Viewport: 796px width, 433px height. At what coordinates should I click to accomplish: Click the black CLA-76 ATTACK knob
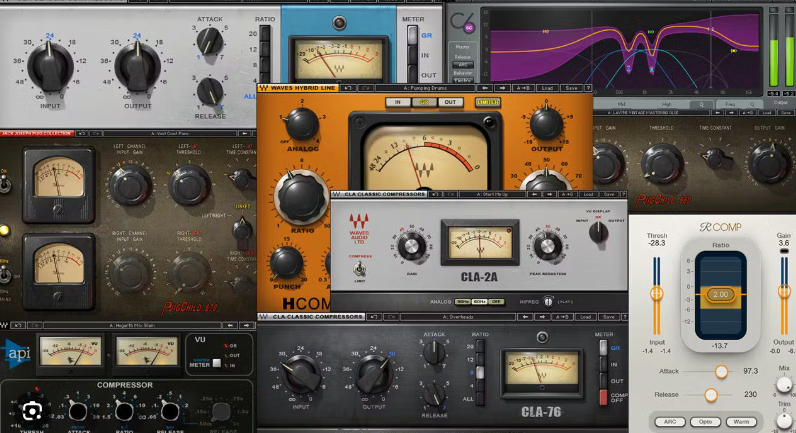434,352
